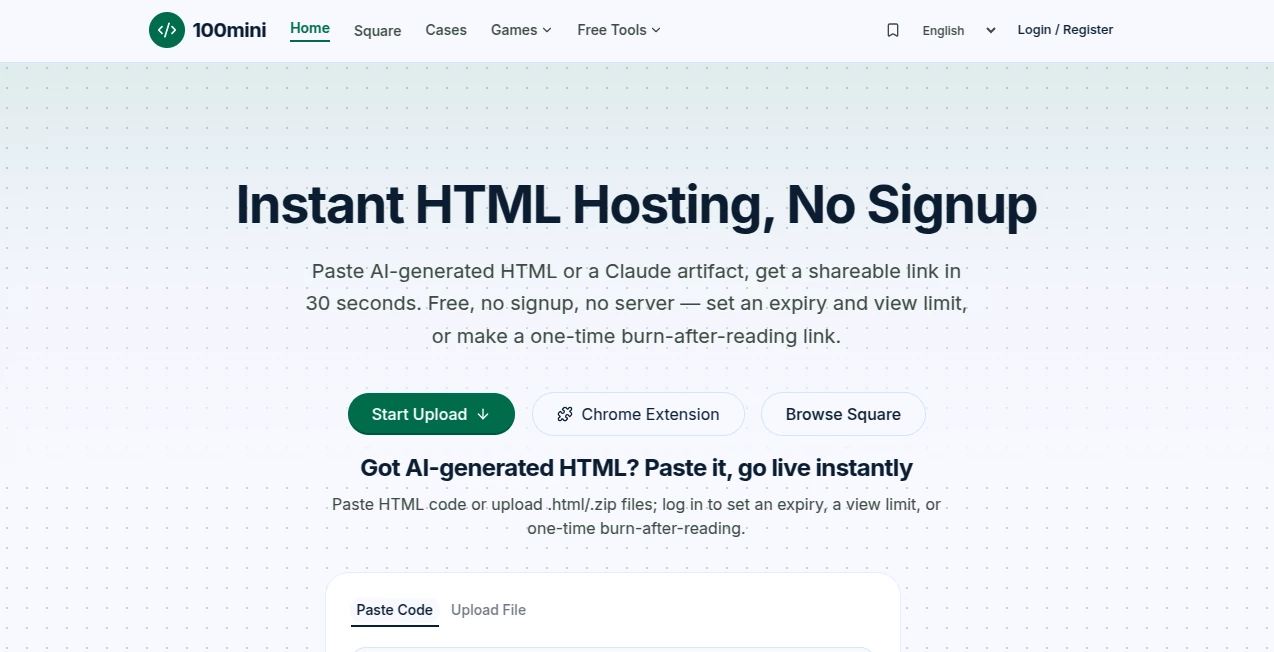Click the green 100mini code logo icon
The height and width of the screenshot is (652, 1274).
[167, 30]
